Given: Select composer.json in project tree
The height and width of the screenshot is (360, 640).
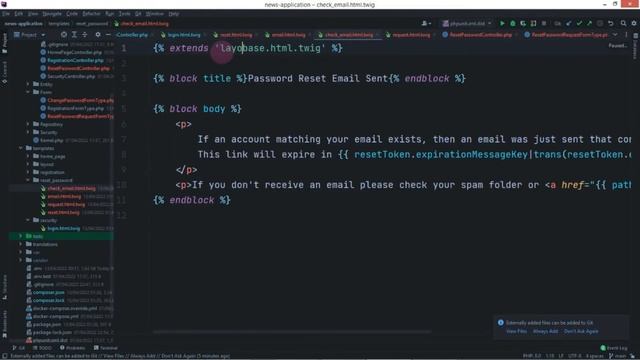Looking at the screenshot, I should 49,292.
